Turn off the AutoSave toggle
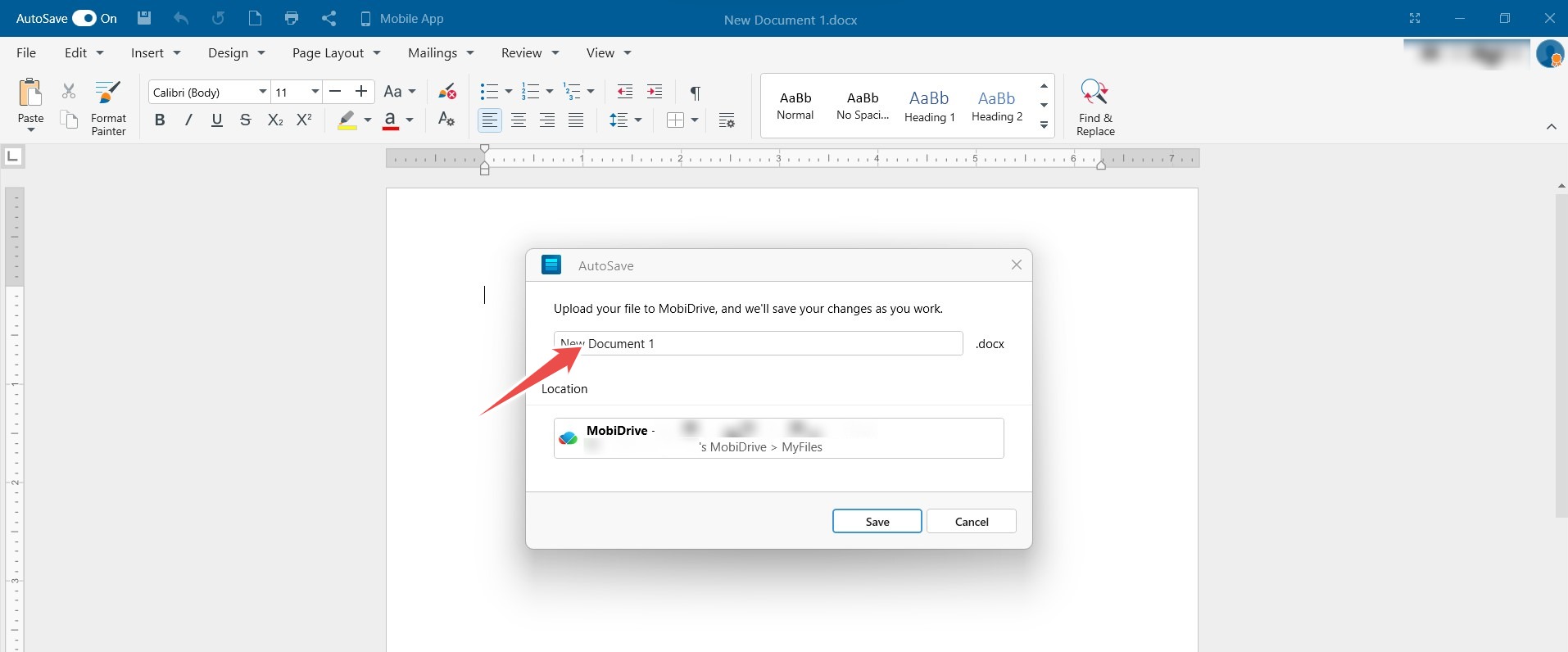The width and height of the screenshot is (1568, 652). pos(84,18)
